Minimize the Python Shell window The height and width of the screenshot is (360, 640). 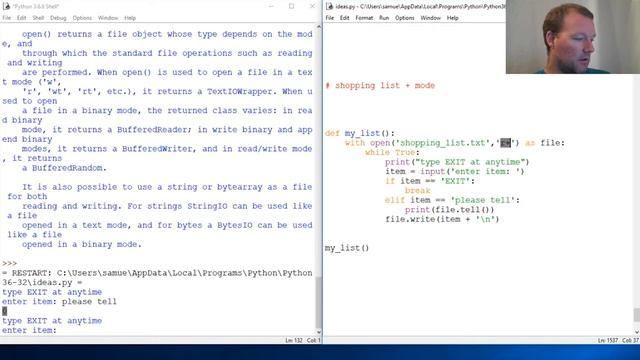[x=271, y=6]
